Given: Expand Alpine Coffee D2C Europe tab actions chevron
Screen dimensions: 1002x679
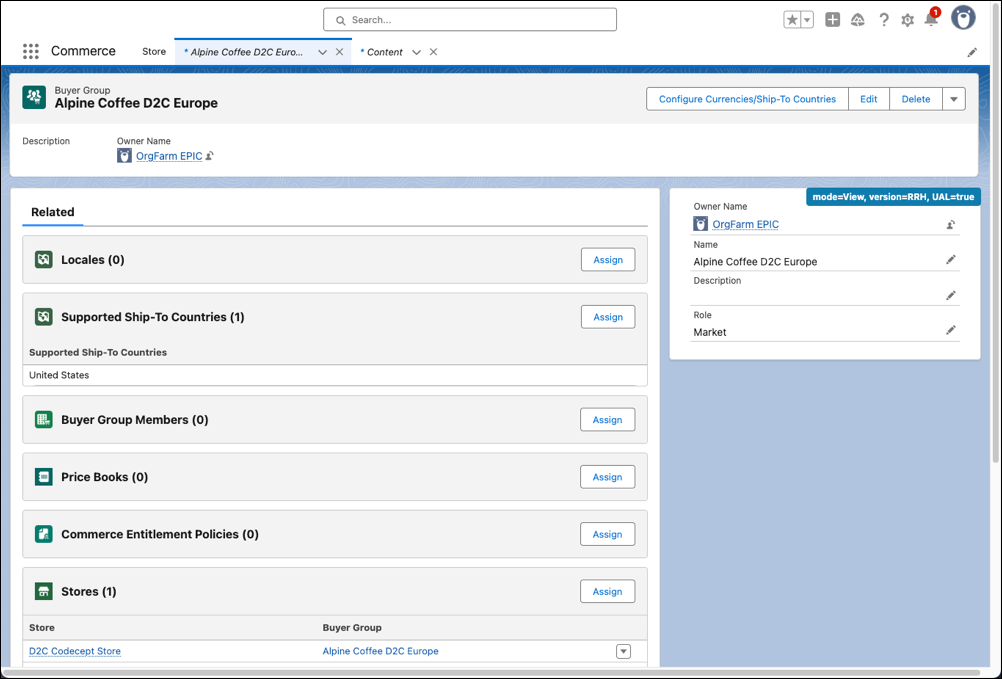Looking at the screenshot, I should (322, 52).
